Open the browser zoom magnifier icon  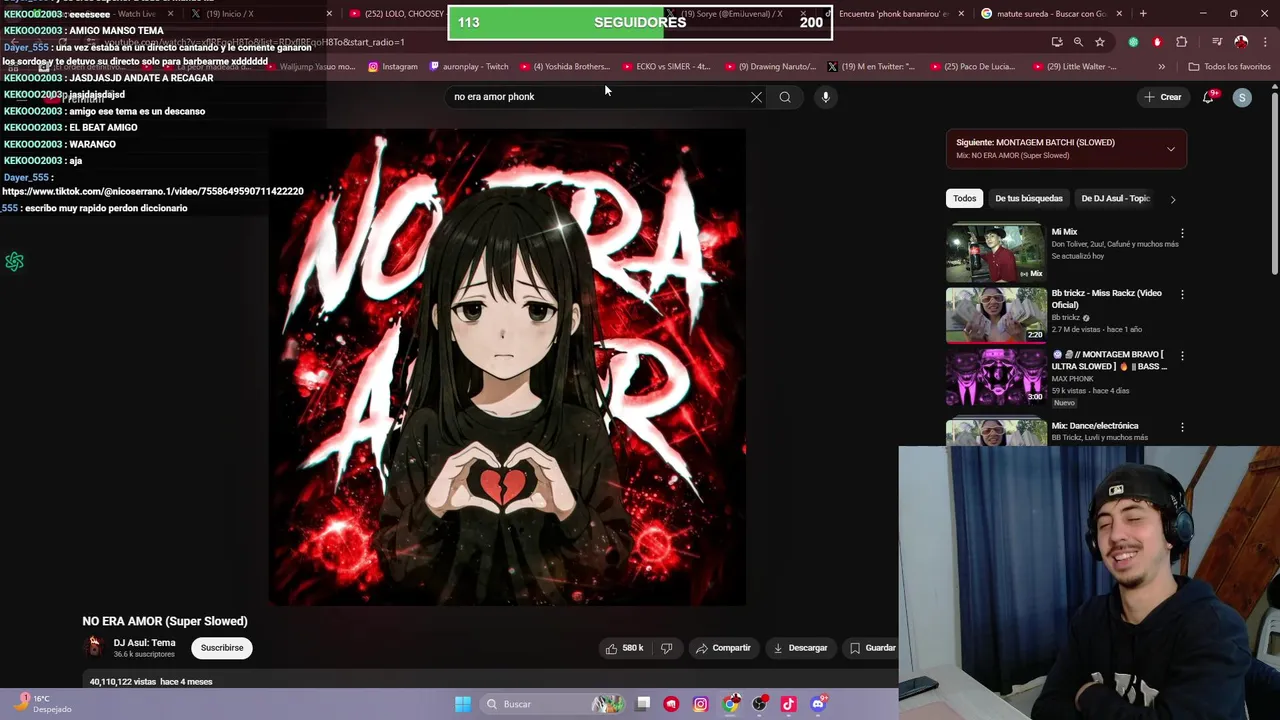[1078, 42]
